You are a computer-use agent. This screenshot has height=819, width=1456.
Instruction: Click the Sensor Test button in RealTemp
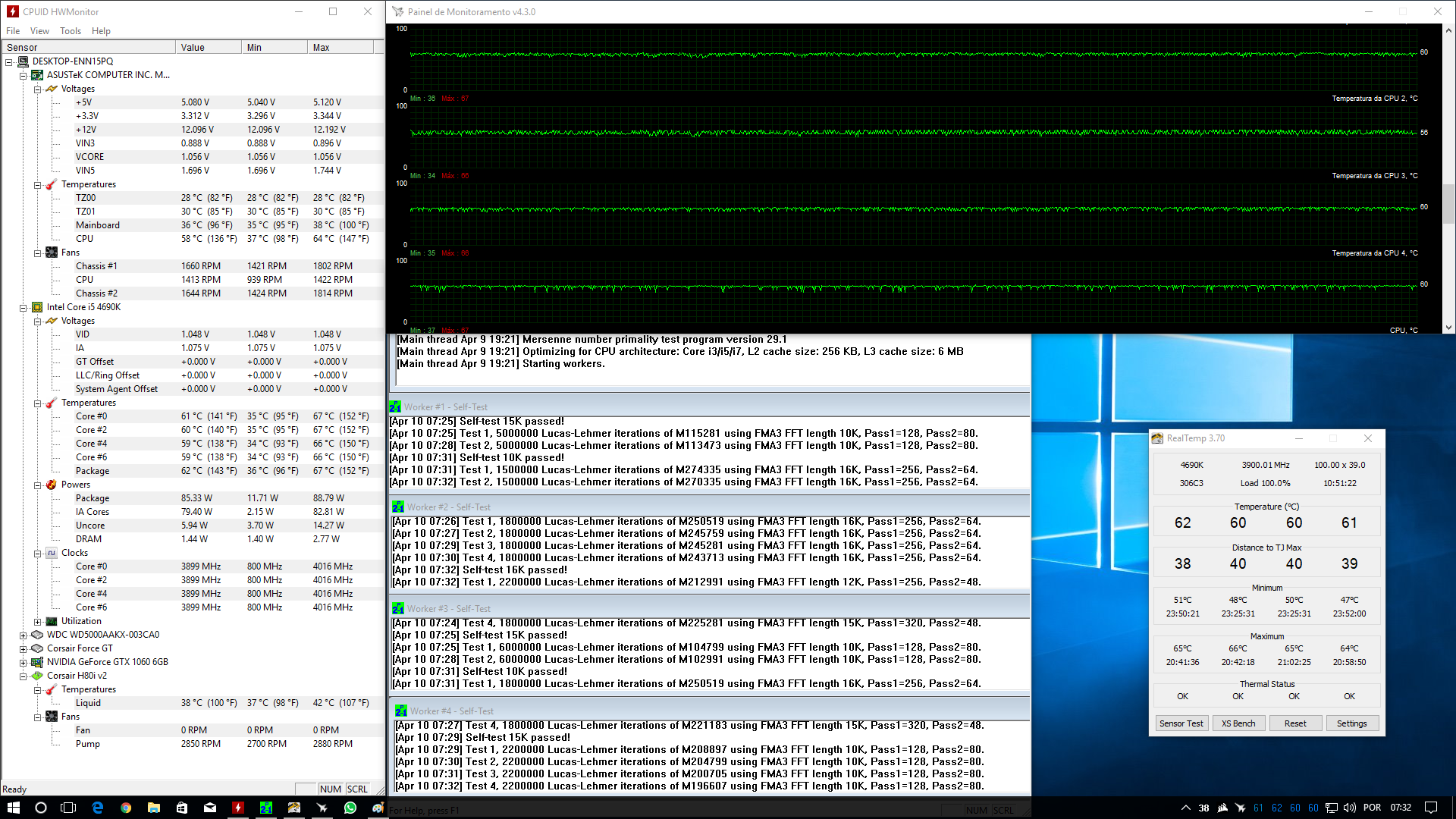pos(1181,723)
